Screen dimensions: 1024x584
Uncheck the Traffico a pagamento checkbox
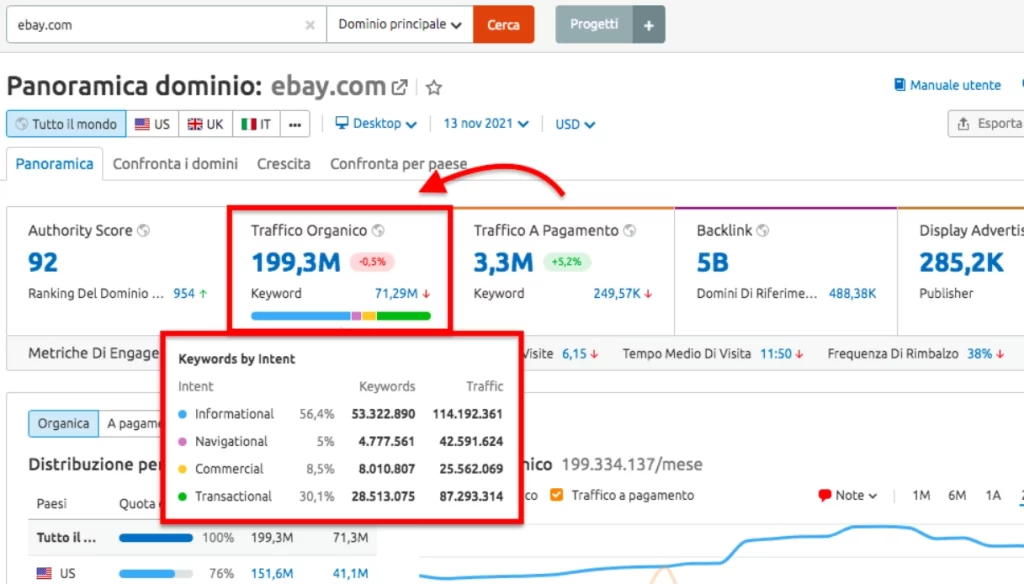(557, 494)
